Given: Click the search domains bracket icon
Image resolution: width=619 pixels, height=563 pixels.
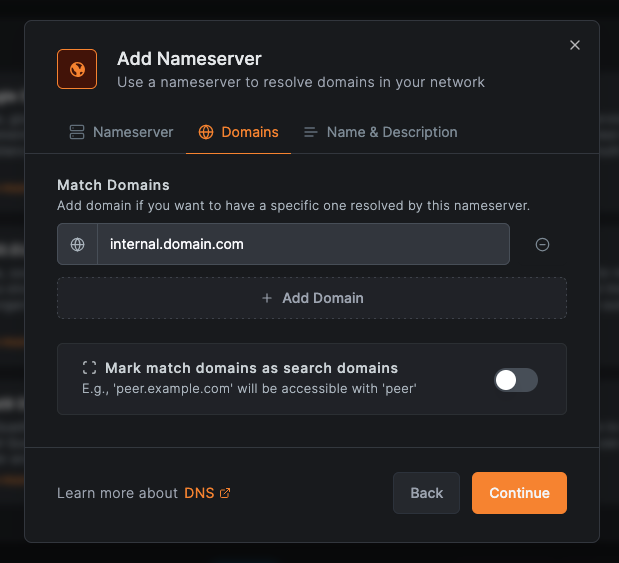Looking at the screenshot, I should point(90,368).
